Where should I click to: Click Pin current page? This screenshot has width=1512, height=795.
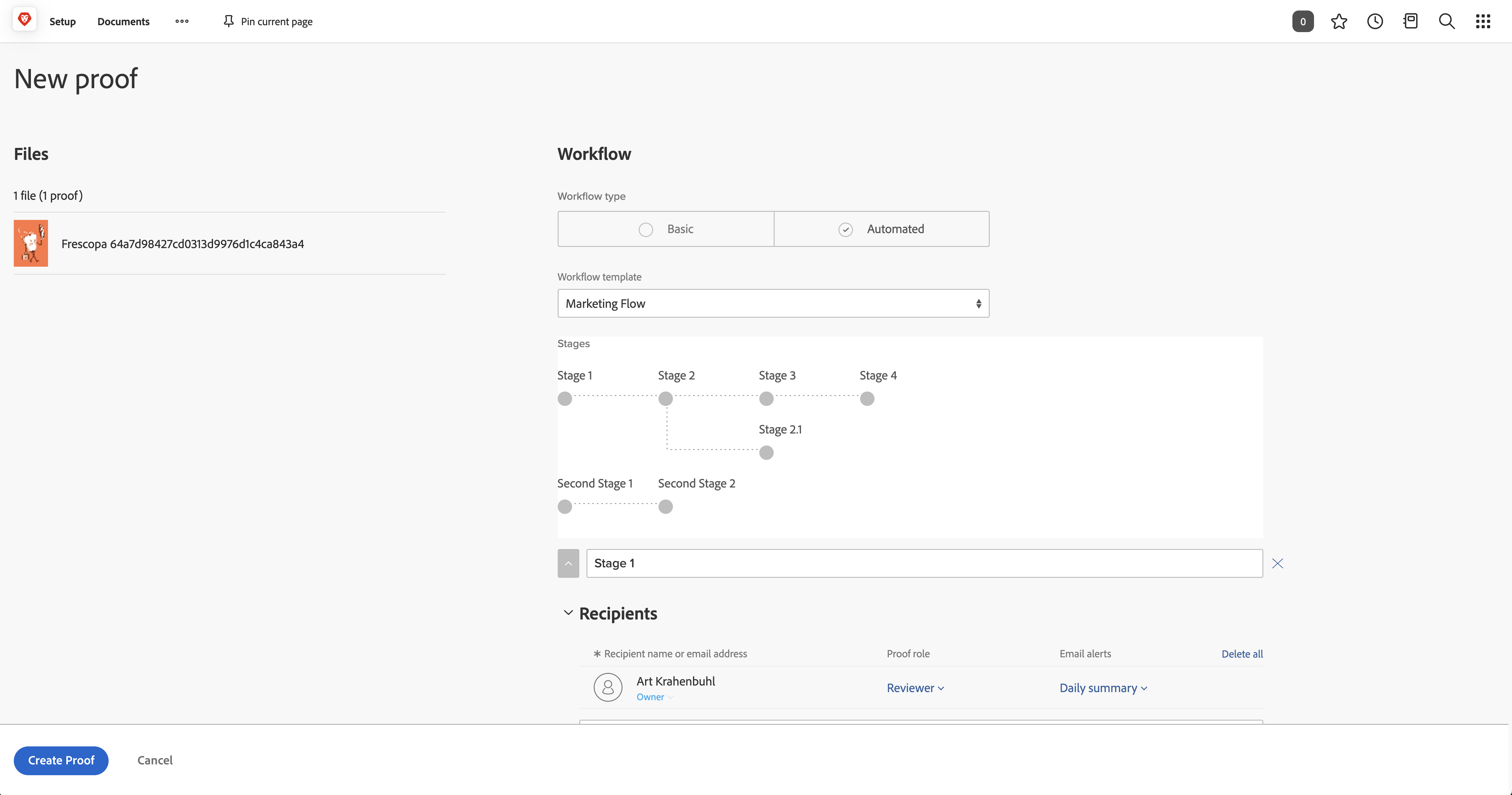click(x=277, y=21)
